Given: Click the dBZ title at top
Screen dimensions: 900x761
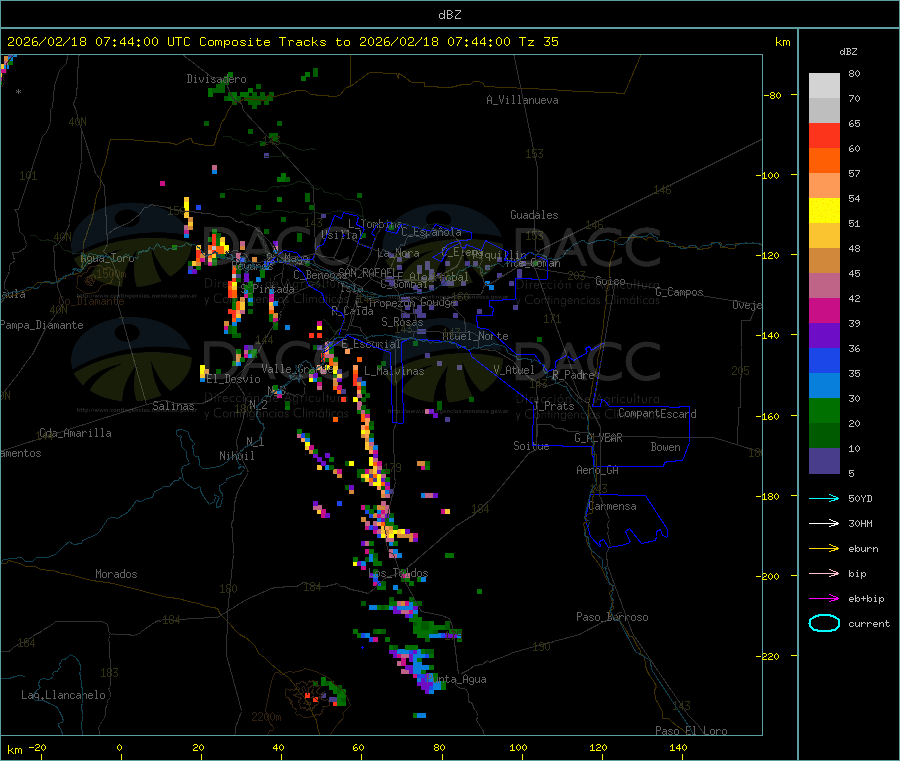Looking at the screenshot, I should pyautogui.click(x=449, y=15).
